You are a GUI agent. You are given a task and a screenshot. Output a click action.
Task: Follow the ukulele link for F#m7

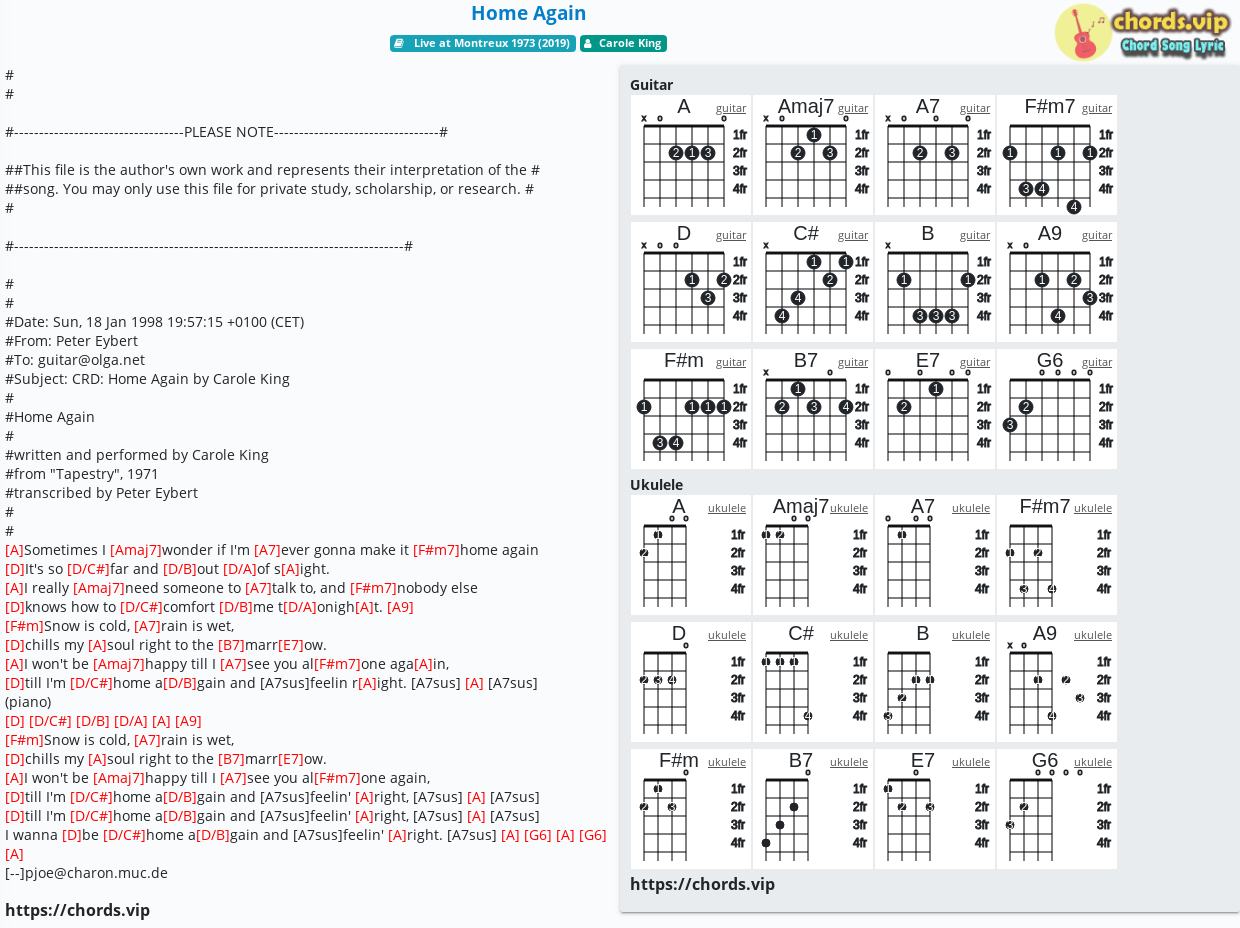pyautogui.click(x=1093, y=508)
